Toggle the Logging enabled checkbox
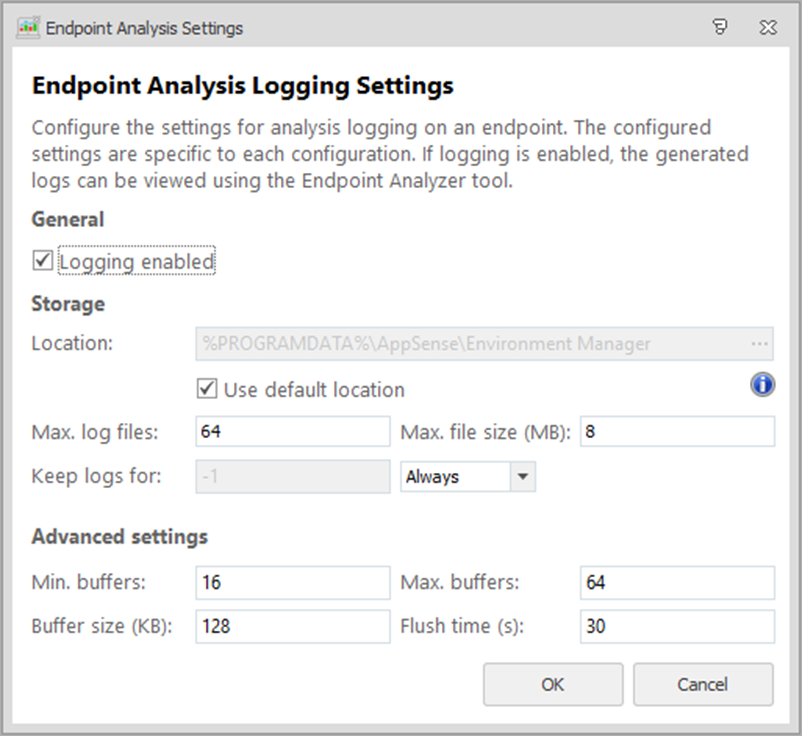Image resolution: width=802 pixels, height=736 pixels. coord(42,261)
